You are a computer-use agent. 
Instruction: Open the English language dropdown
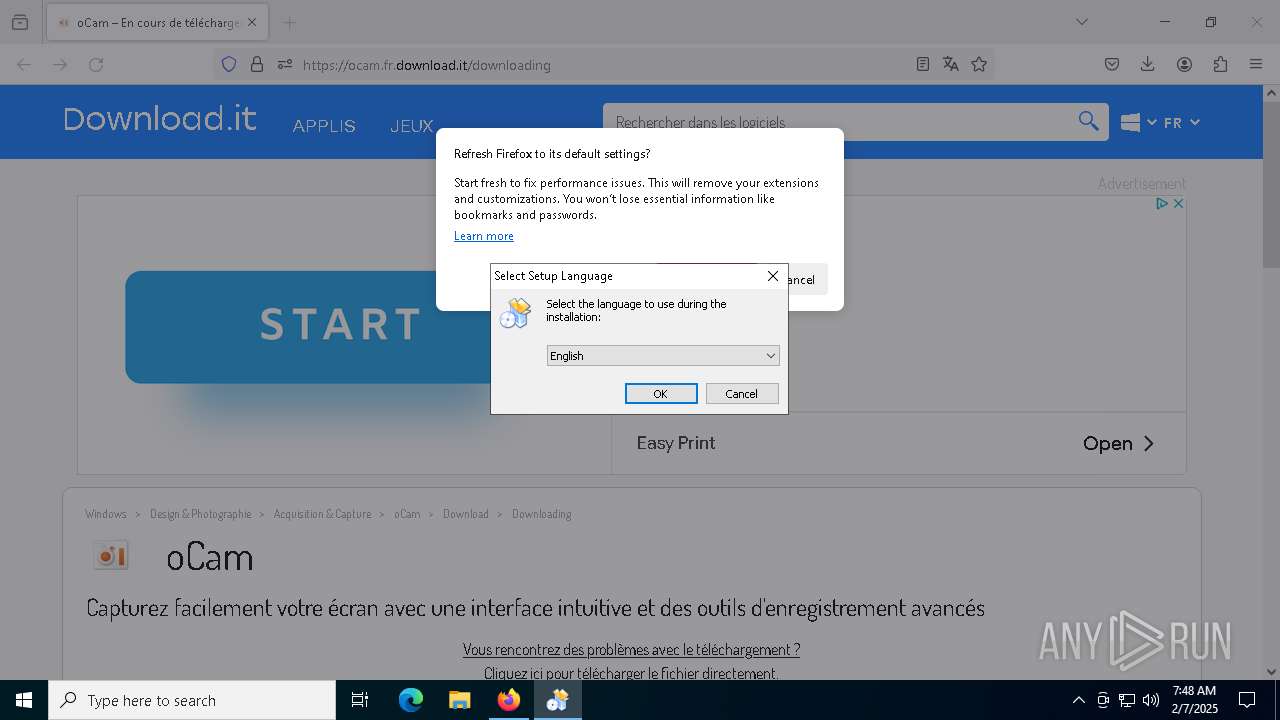point(663,356)
